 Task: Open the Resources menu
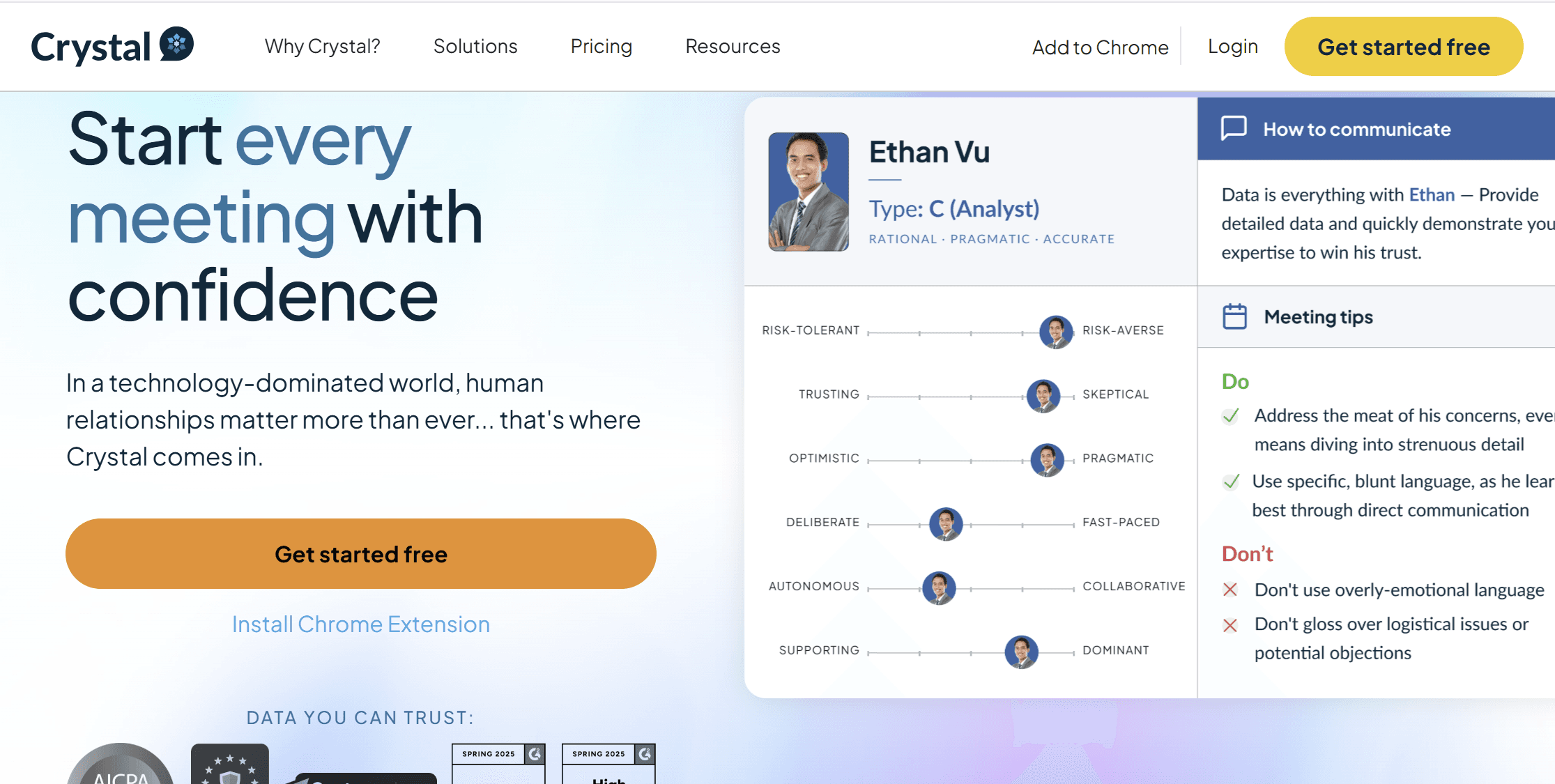click(x=733, y=46)
